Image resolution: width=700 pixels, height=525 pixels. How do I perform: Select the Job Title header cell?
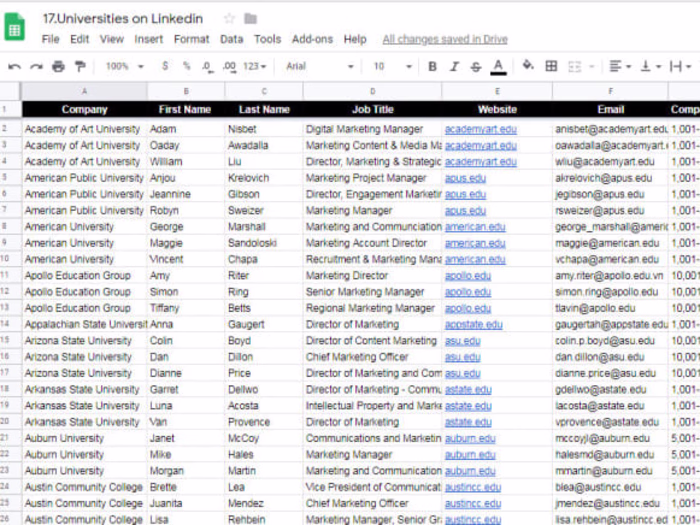[x=372, y=109]
